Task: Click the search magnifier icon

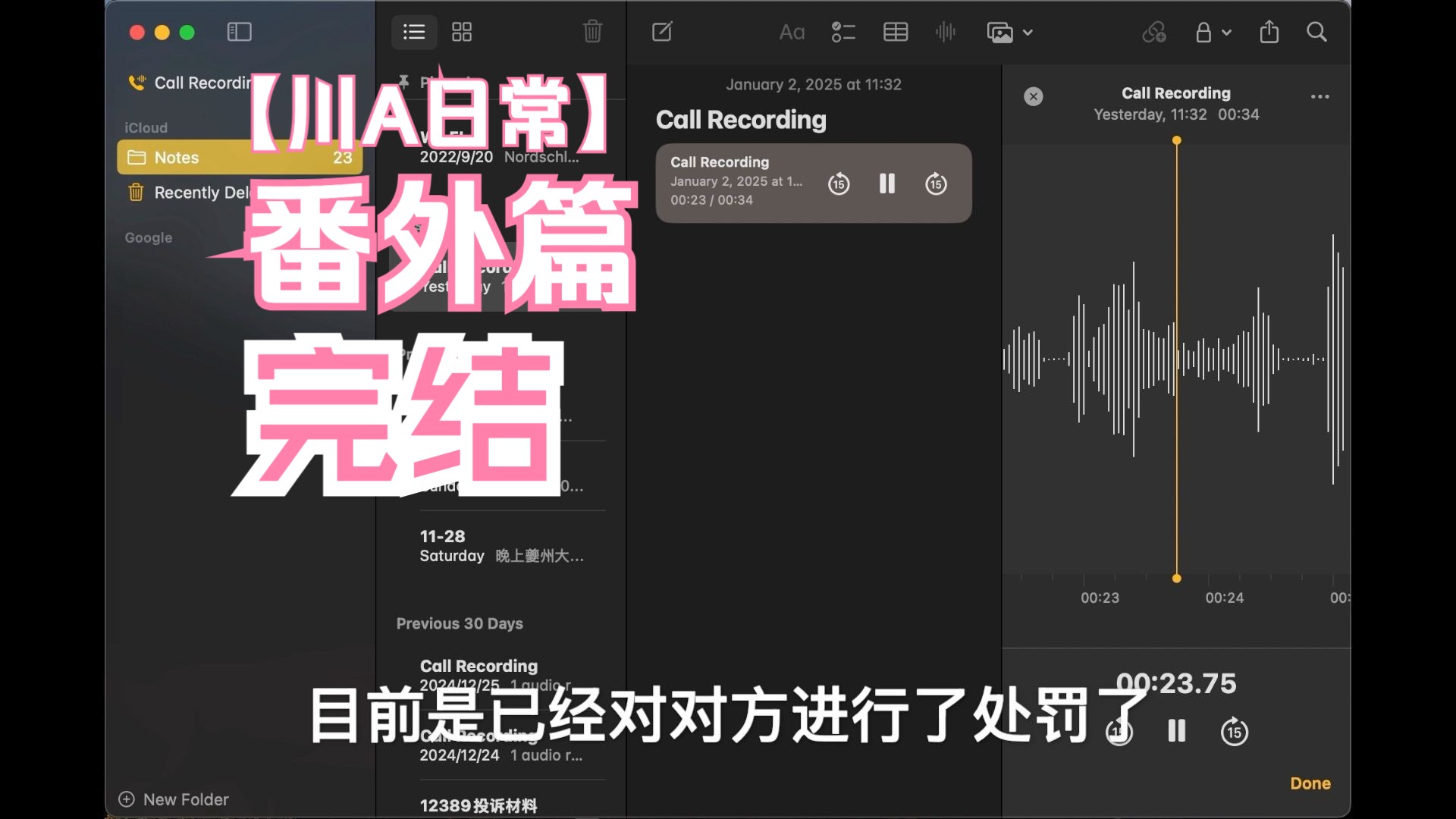Action: 1318,31
